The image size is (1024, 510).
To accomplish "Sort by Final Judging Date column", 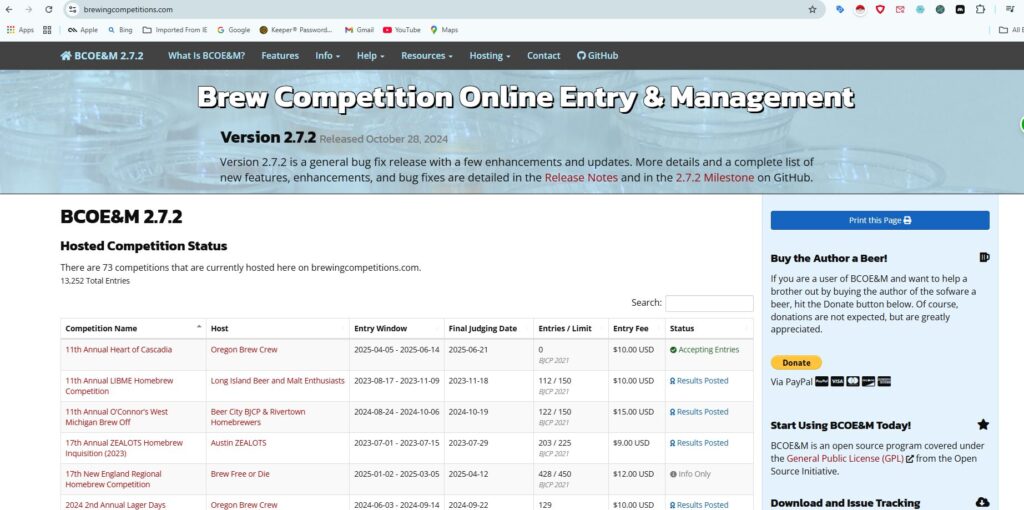I will (488, 328).
